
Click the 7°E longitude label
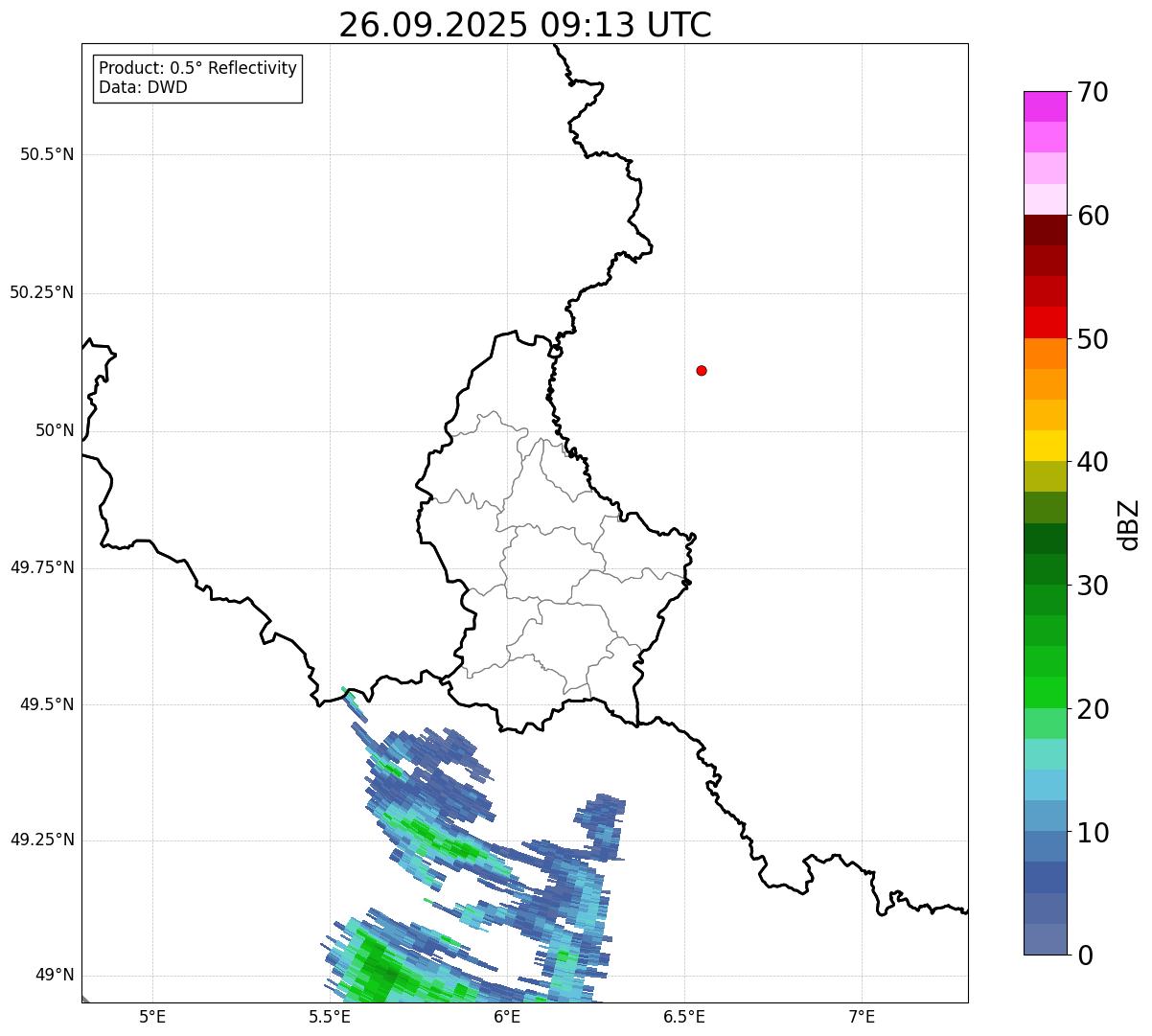point(863,1016)
